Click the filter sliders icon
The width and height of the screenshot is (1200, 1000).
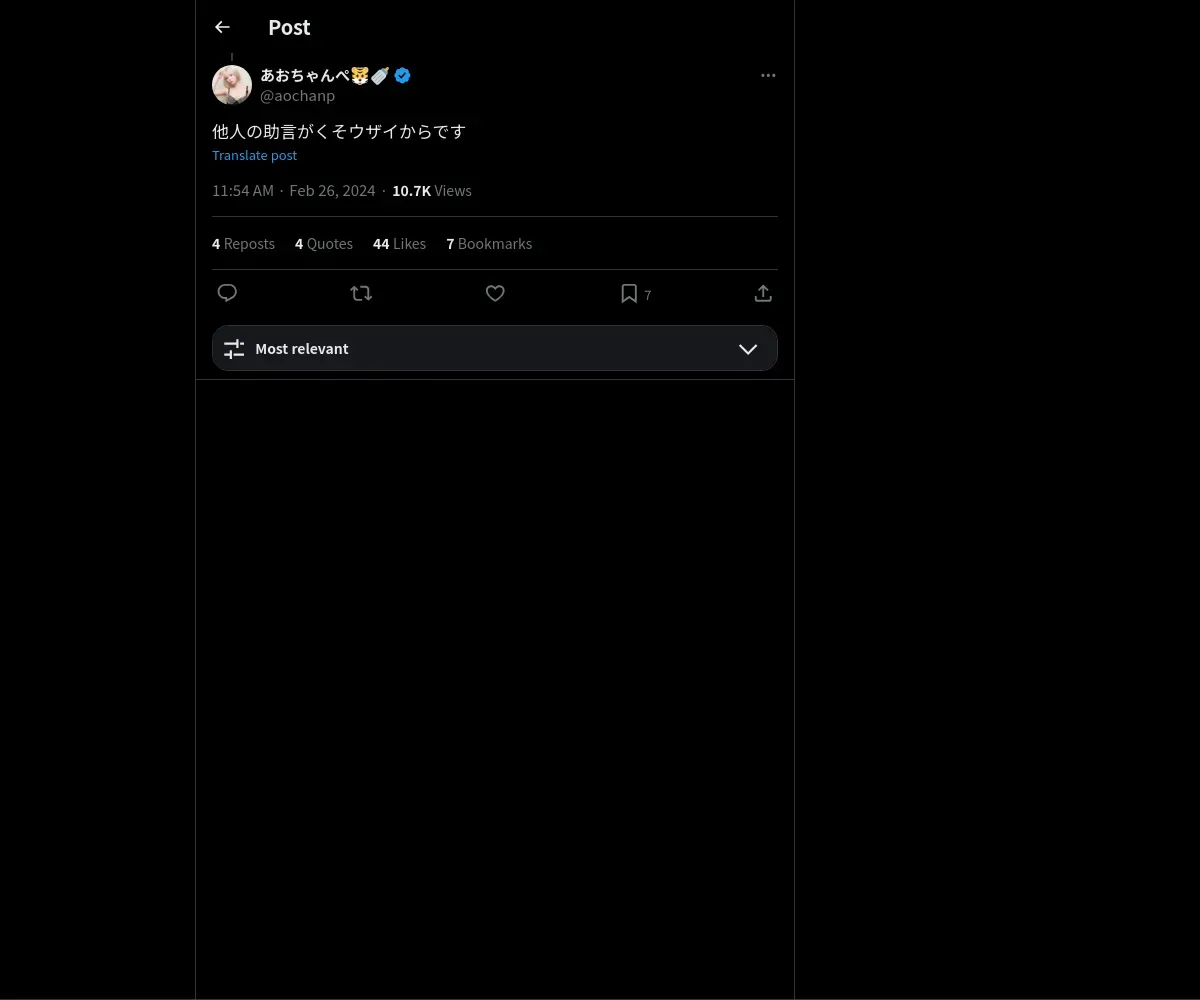234,349
